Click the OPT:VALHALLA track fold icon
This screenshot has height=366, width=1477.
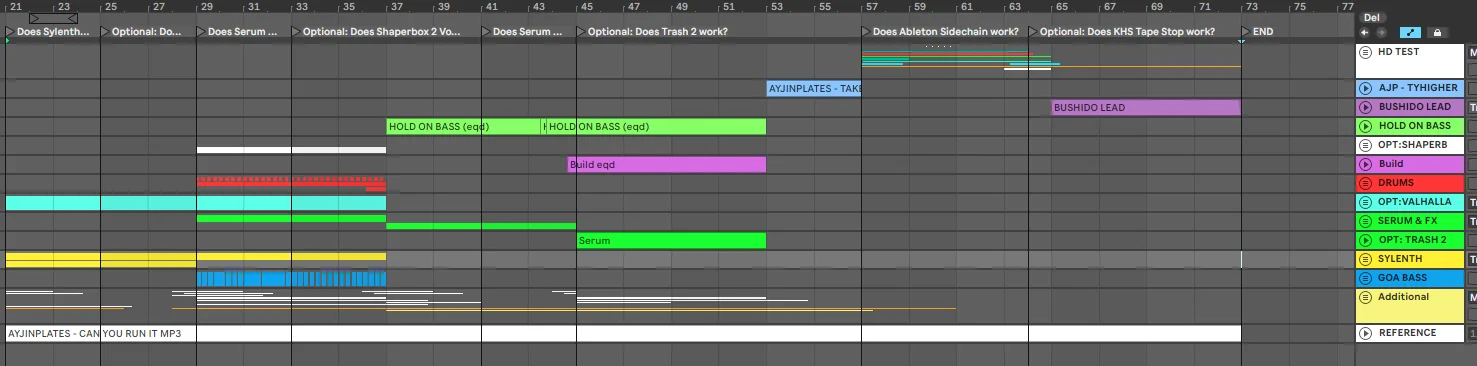click(x=1366, y=202)
